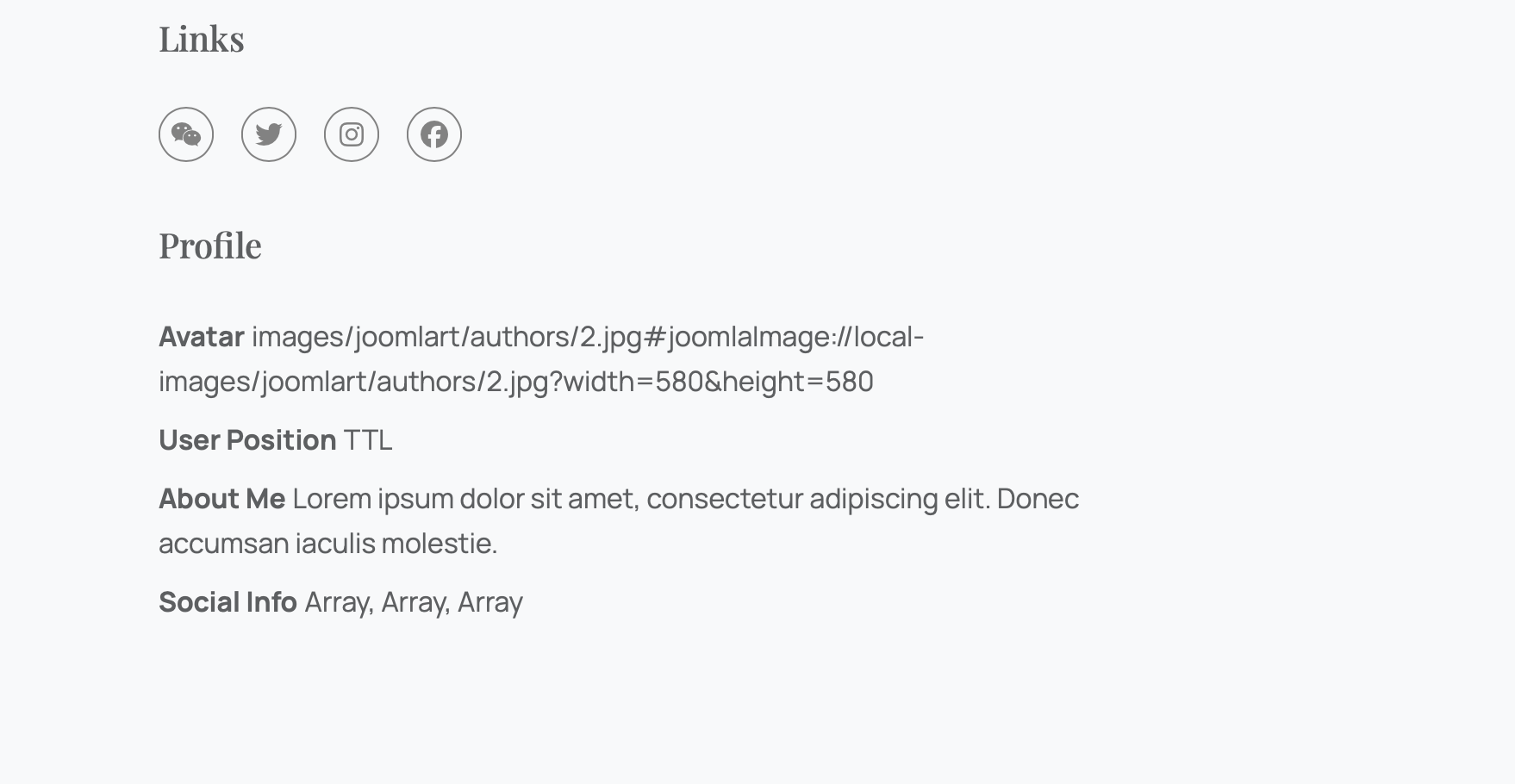
Task: Select the Social Info label
Action: click(x=228, y=602)
